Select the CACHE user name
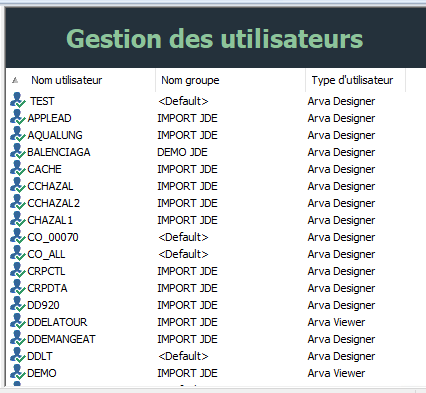426x393 pixels. click(x=44, y=169)
